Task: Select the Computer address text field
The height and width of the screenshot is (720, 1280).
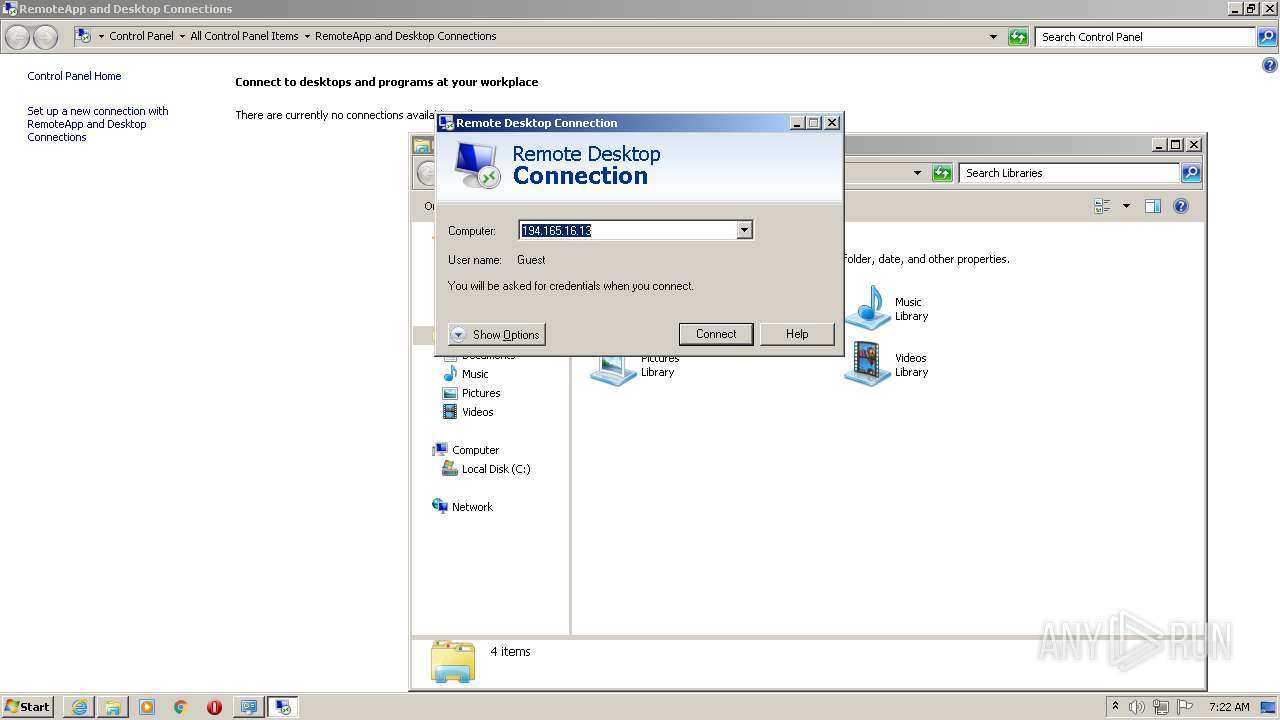Action: click(628, 230)
